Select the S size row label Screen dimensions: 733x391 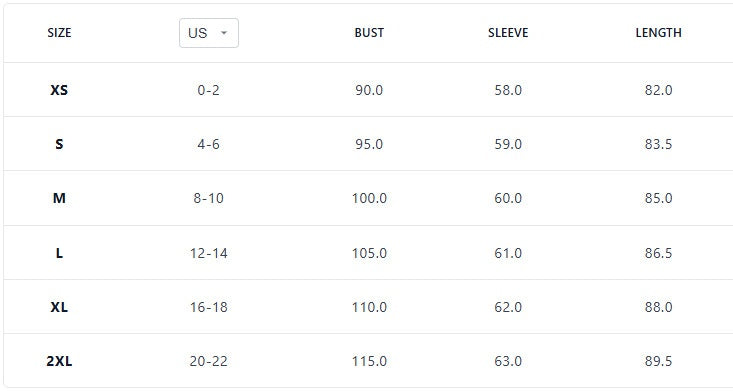59,144
